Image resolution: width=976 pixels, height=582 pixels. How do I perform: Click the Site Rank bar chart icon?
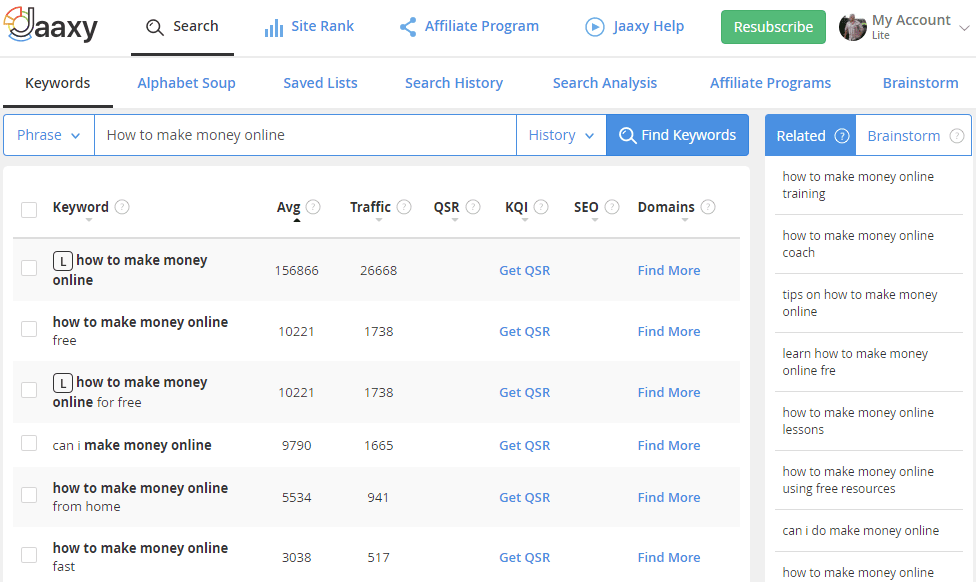pyautogui.click(x=273, y=27)
